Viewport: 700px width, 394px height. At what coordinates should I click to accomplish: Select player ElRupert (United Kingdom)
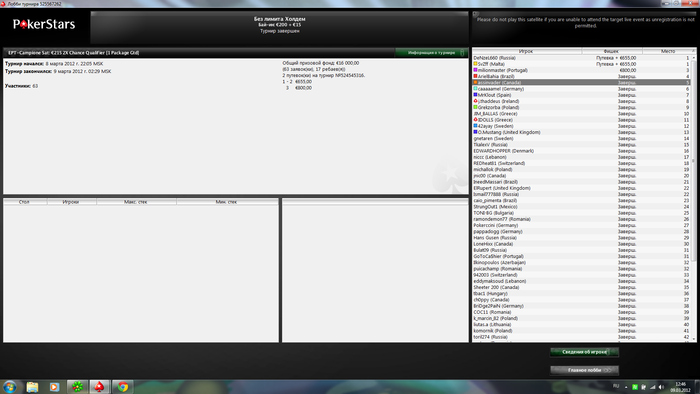tap(582, 188)
